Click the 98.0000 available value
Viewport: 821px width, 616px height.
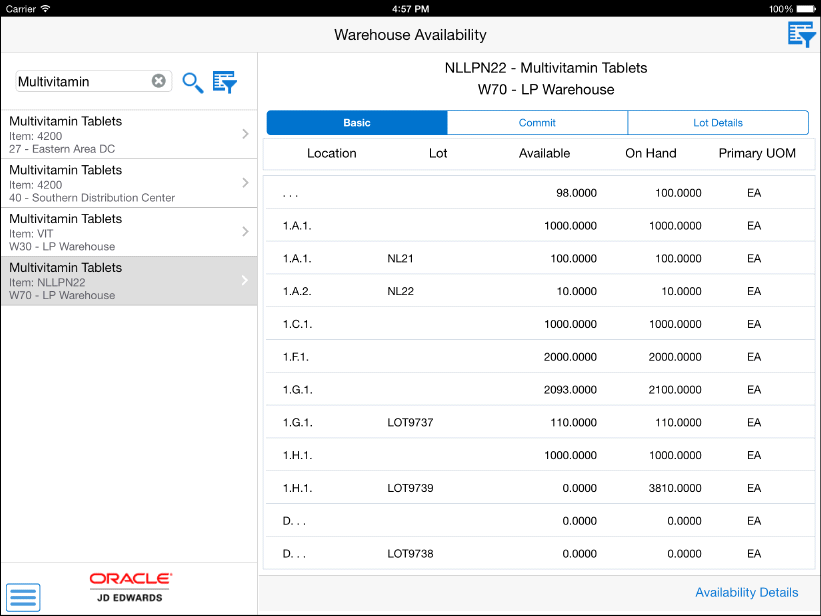576,193
